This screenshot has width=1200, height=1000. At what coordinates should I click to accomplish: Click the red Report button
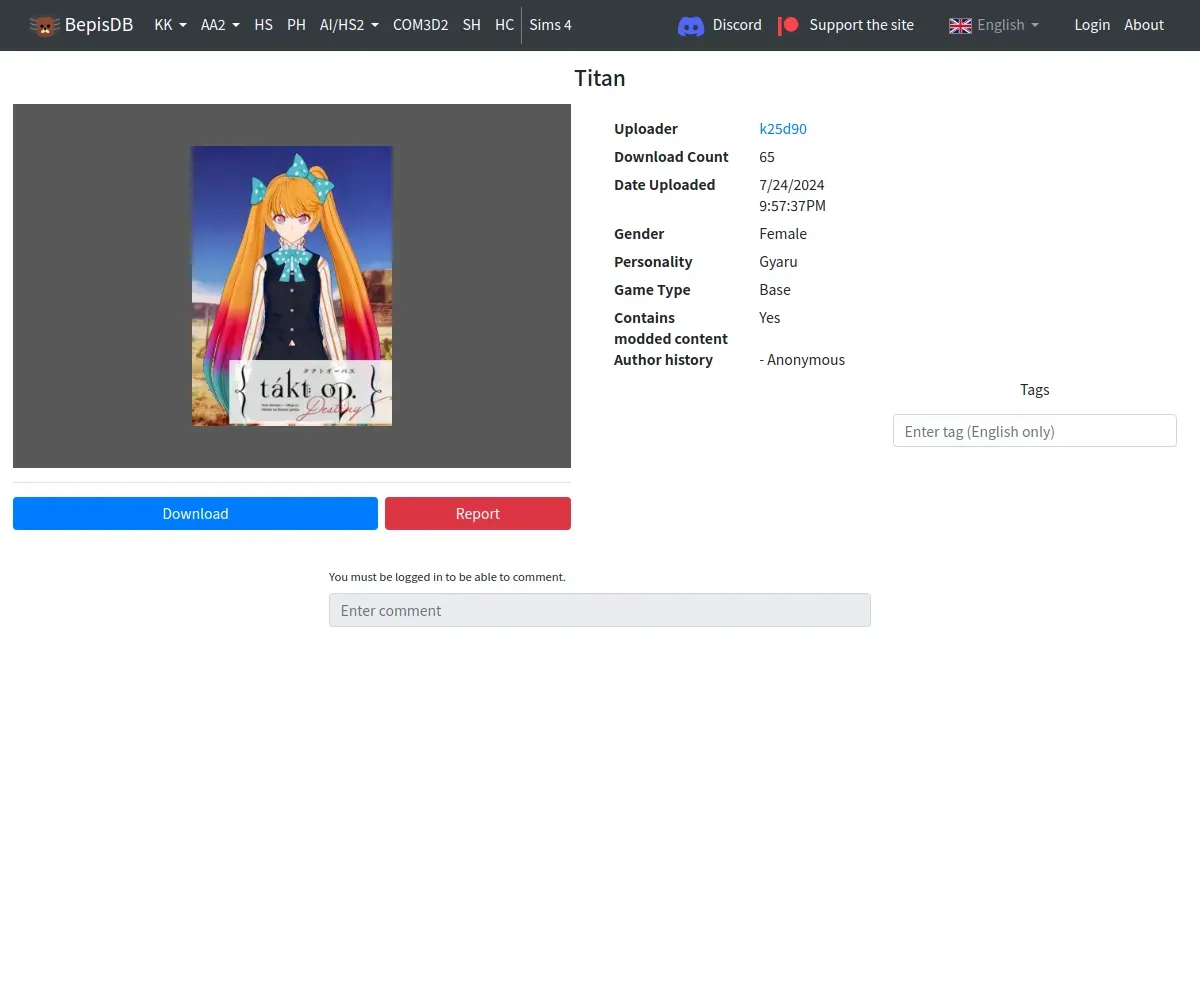click(478, 514)
